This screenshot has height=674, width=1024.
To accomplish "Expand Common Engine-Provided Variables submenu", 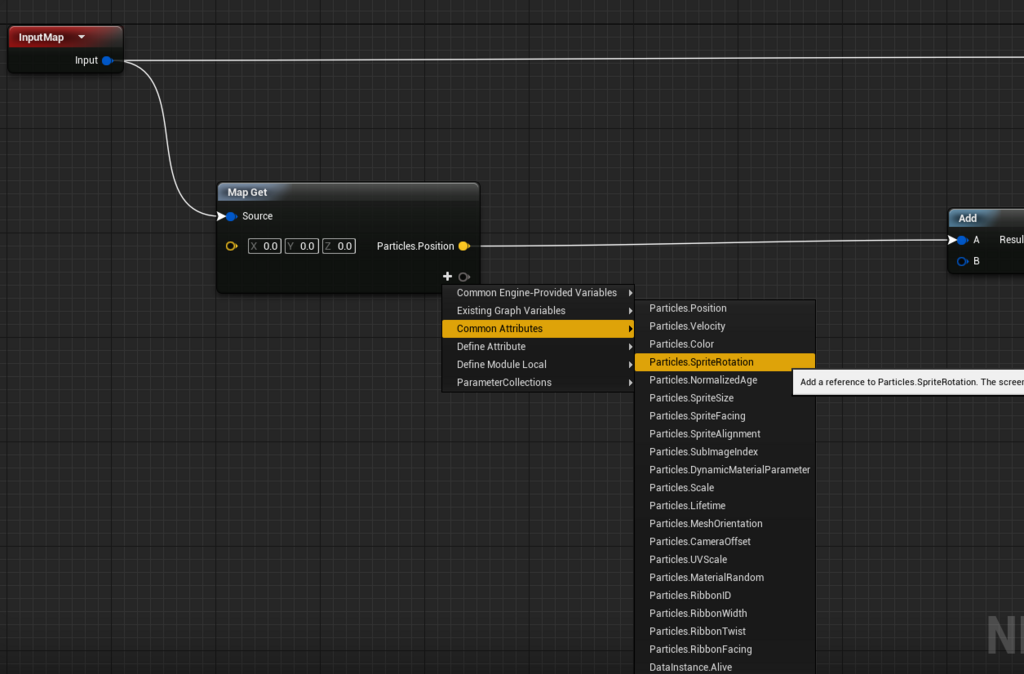I will (538, 293).
